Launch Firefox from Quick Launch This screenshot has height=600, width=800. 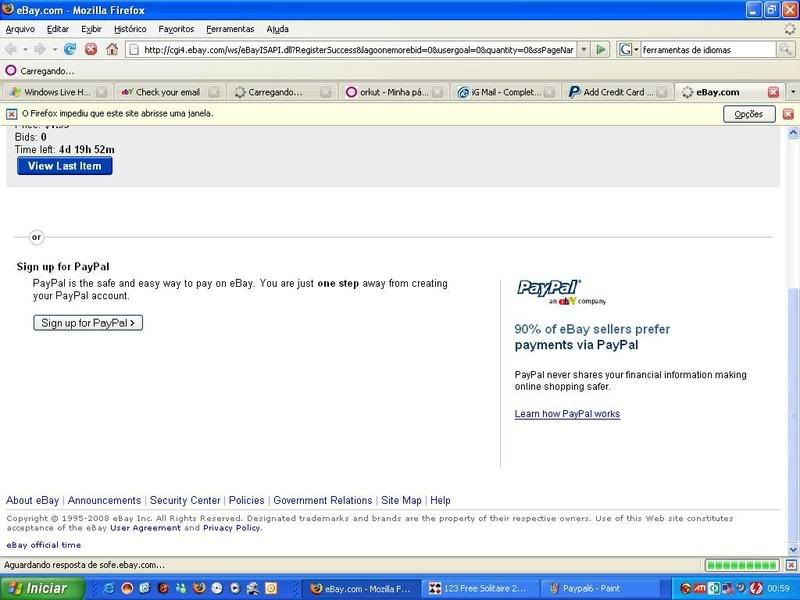[x=199, y=588]
